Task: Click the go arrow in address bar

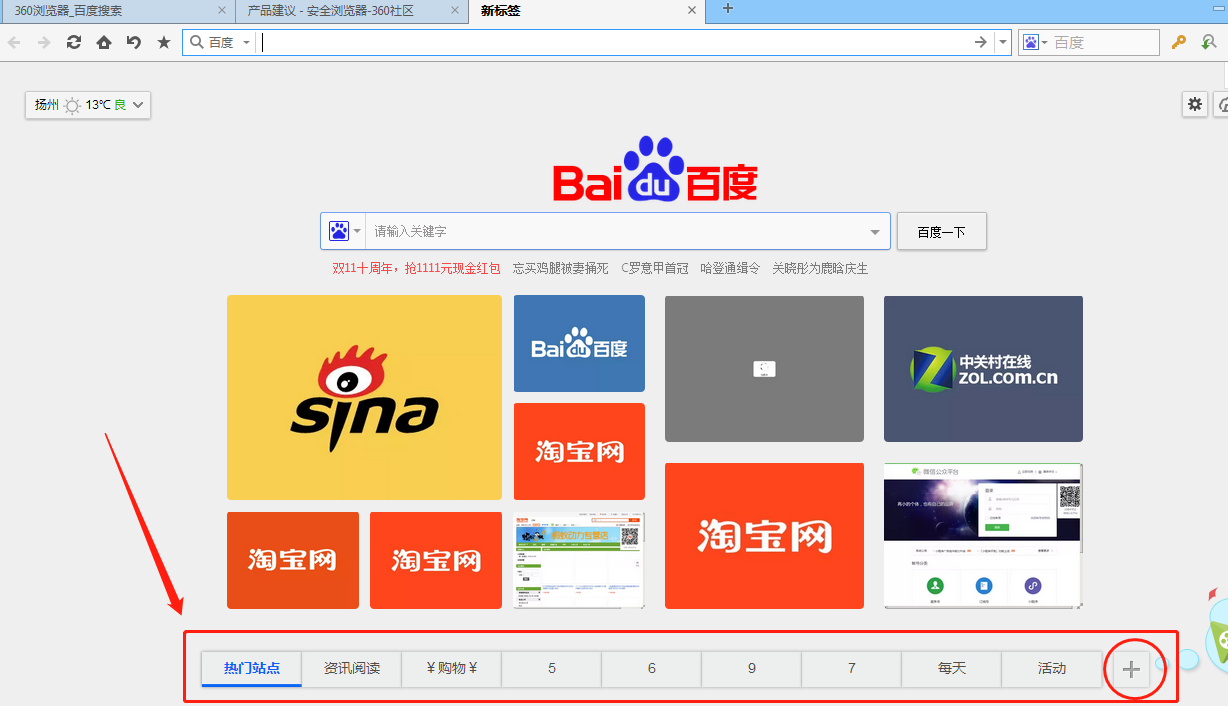Action: pyautogui.click(x=981, y=42)
